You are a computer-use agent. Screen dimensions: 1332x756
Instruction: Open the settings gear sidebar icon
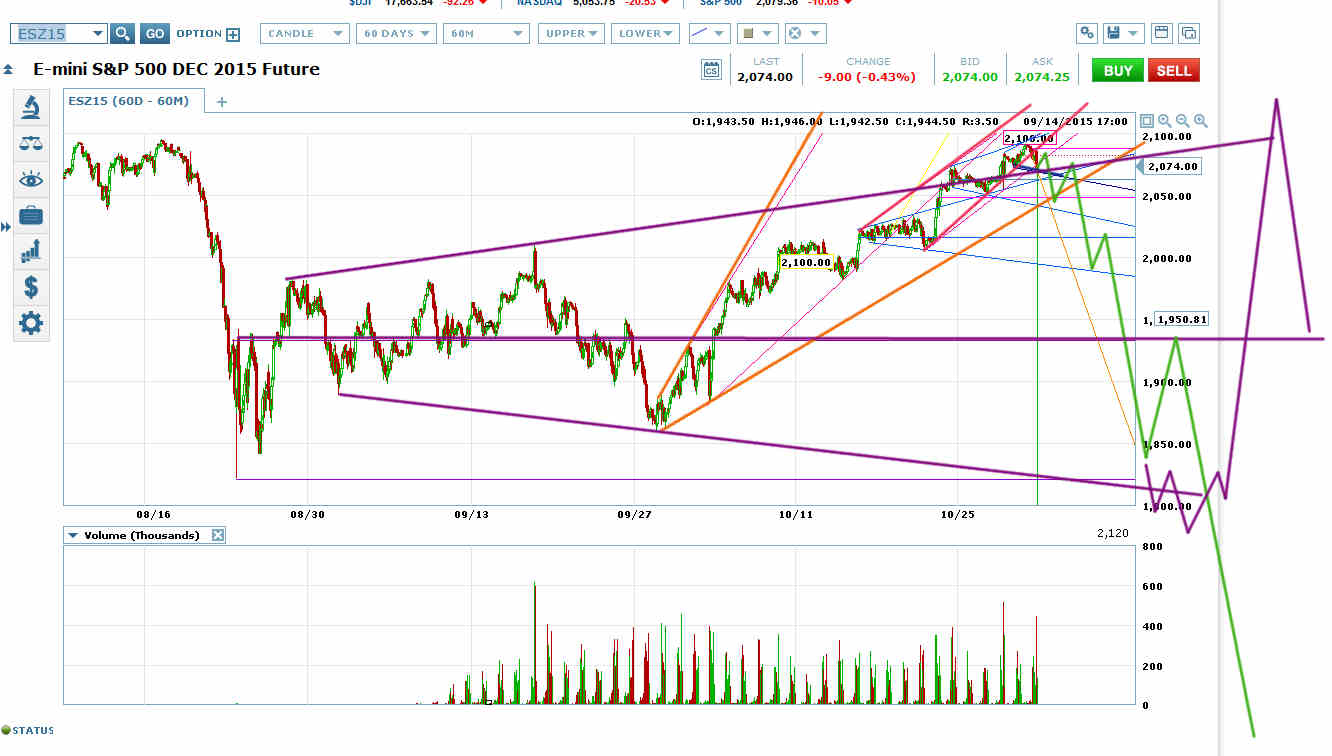pyautogui.click(x=31, y=323)
